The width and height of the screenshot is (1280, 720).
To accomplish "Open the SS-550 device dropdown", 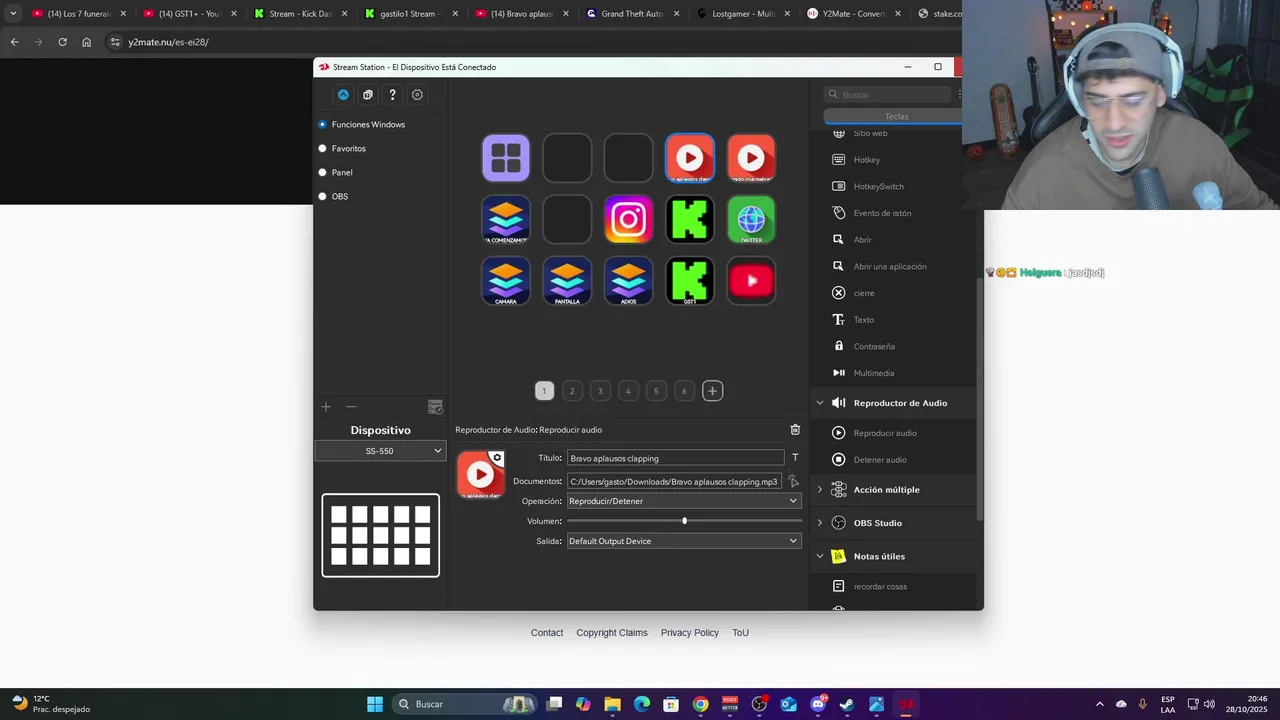I will 380,451.
